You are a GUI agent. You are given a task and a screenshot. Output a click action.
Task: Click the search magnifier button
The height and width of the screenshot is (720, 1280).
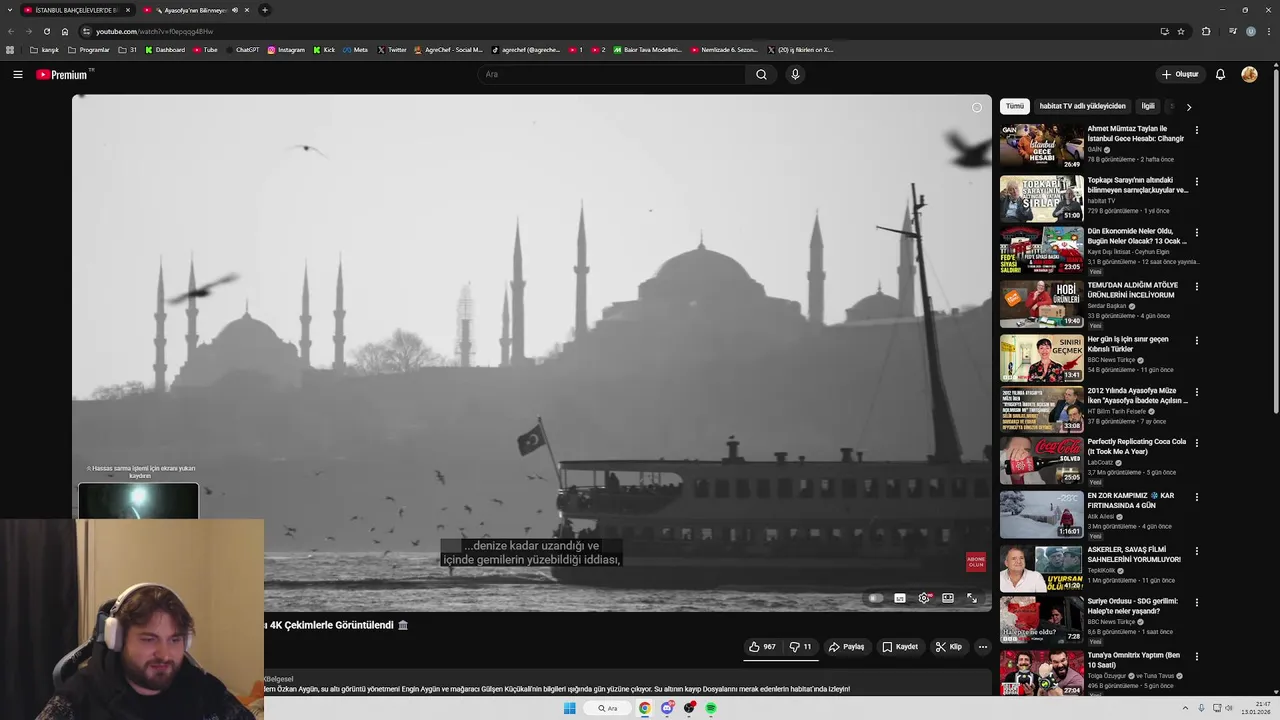[x=761, y=74]
